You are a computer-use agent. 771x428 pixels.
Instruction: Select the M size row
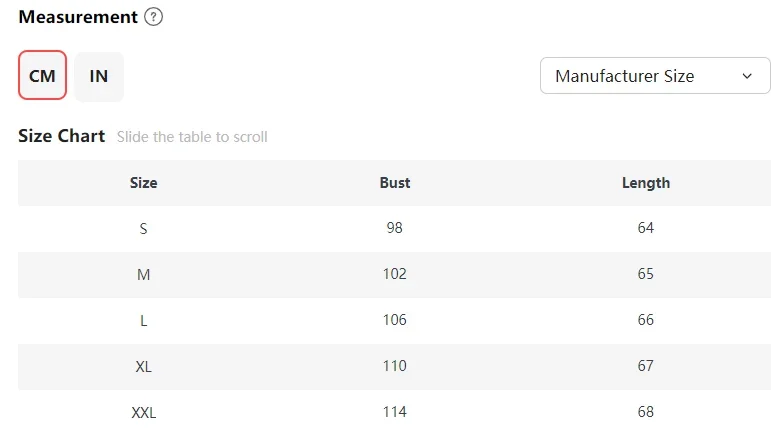(x=144, y=274)
